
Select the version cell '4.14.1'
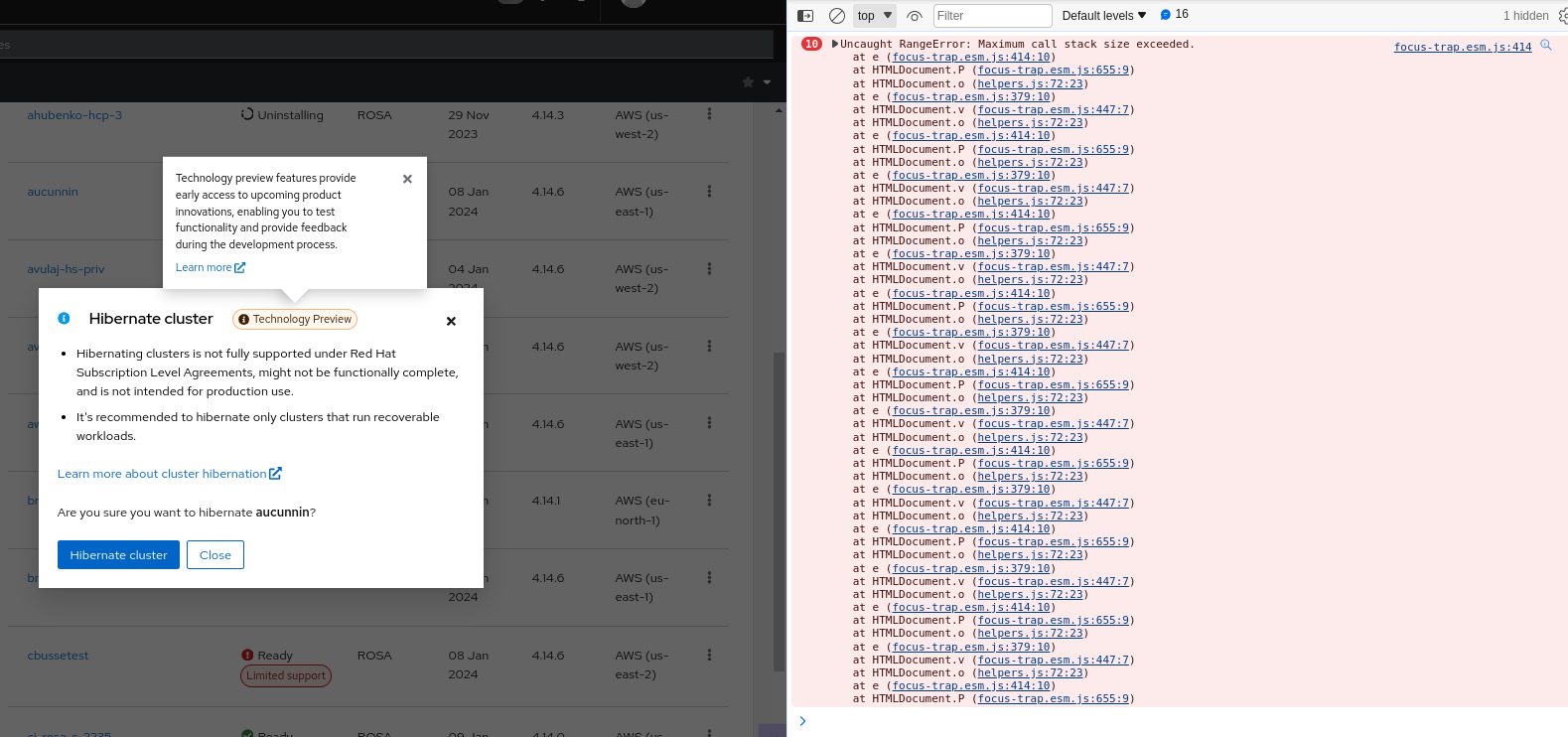[546, 501]
